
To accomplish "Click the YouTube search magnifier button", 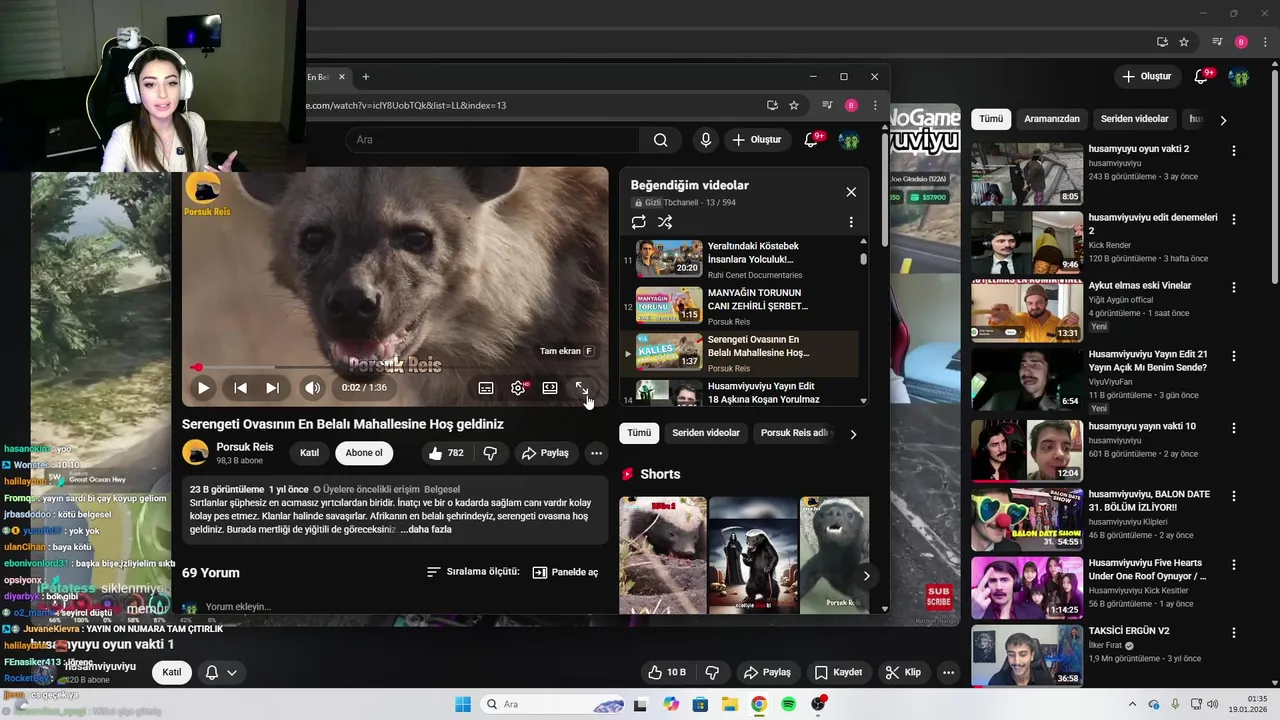I will tap(661, 140).
